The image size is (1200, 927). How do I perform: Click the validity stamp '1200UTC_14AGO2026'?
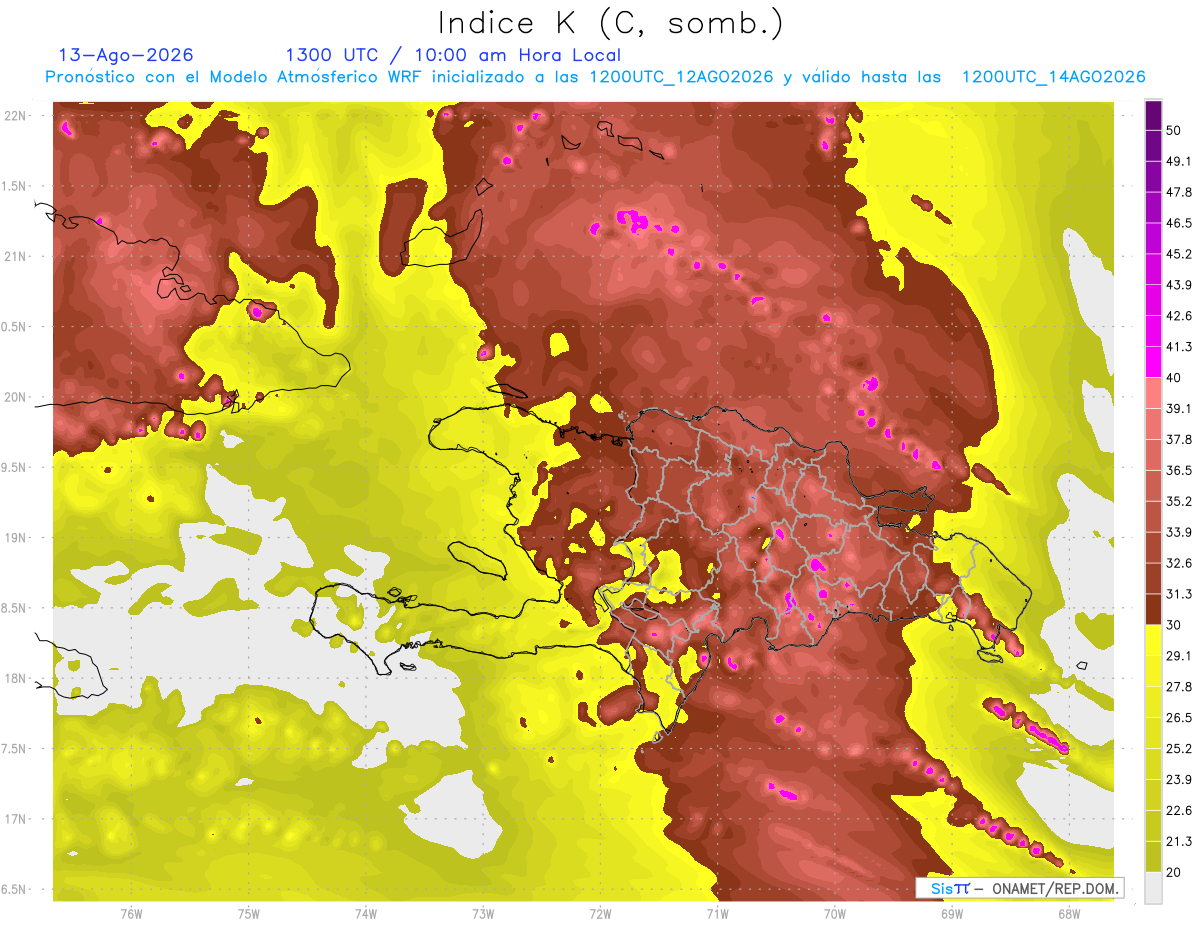(1053, 77)
